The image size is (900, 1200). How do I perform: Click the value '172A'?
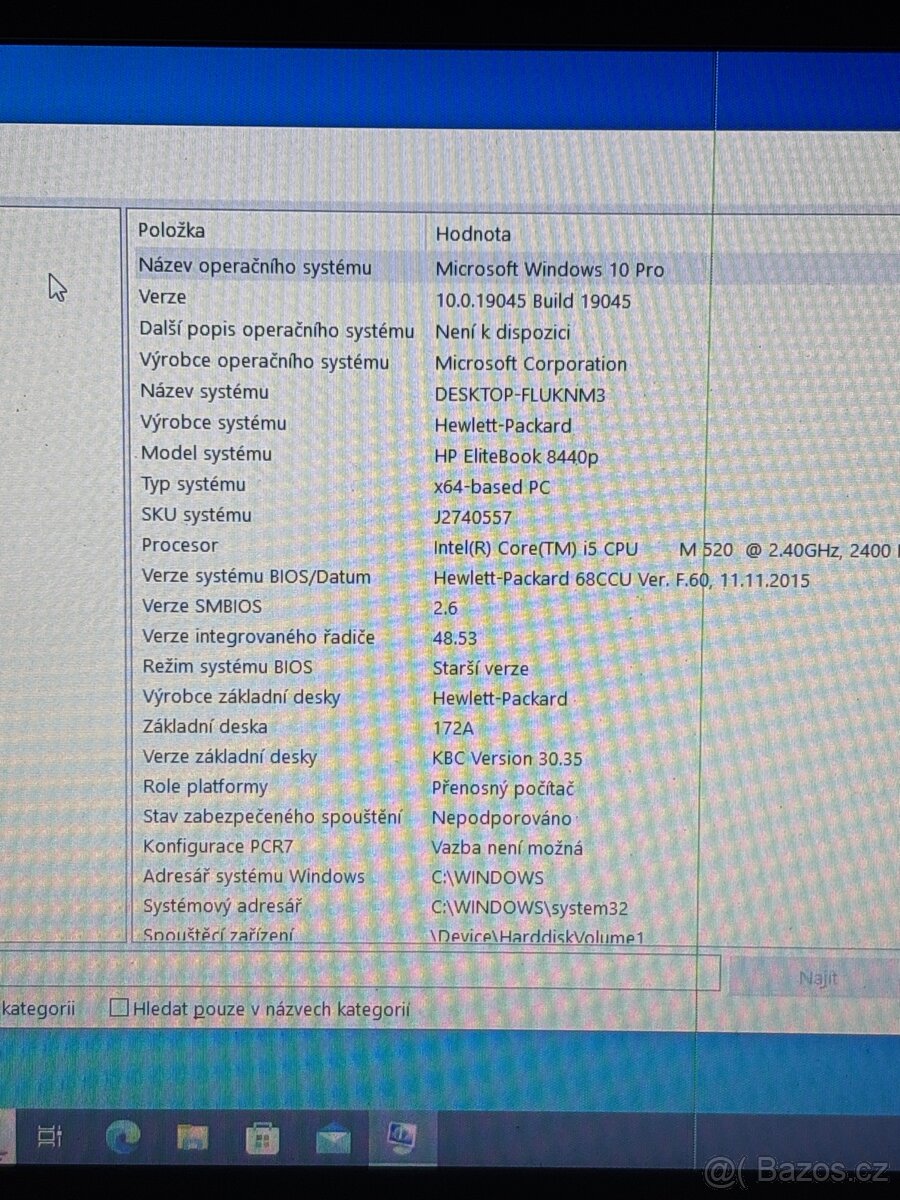point(453,728)
